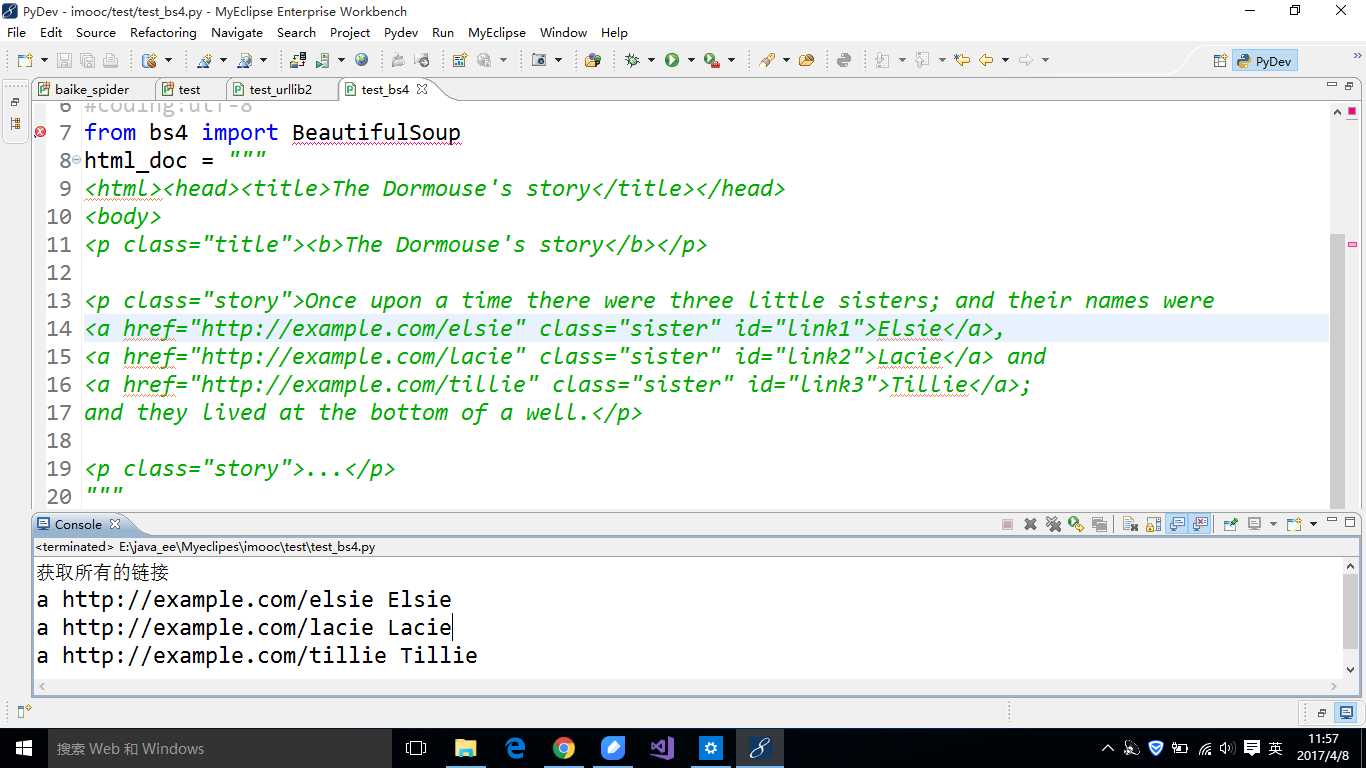Click Remove All Terminated Launches in Console

pyautogui.click(x=1053, y=524)
